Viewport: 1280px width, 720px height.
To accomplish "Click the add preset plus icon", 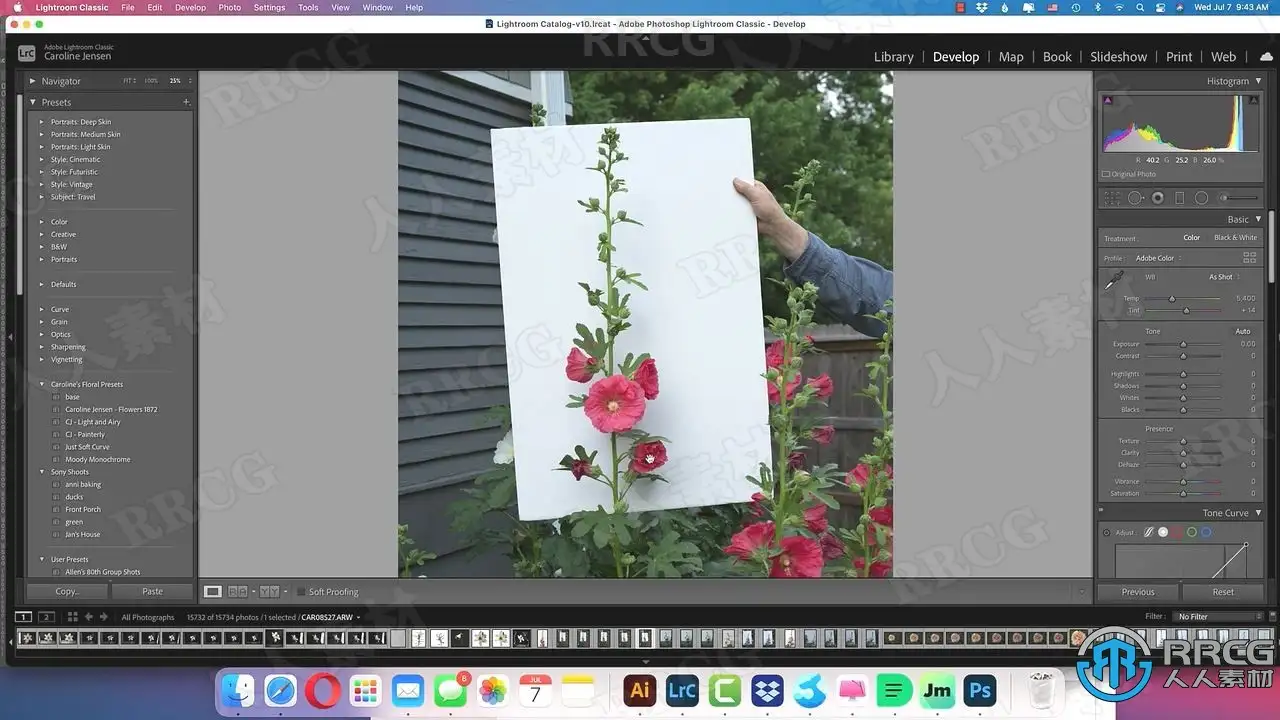I will (x=186, y=102).
